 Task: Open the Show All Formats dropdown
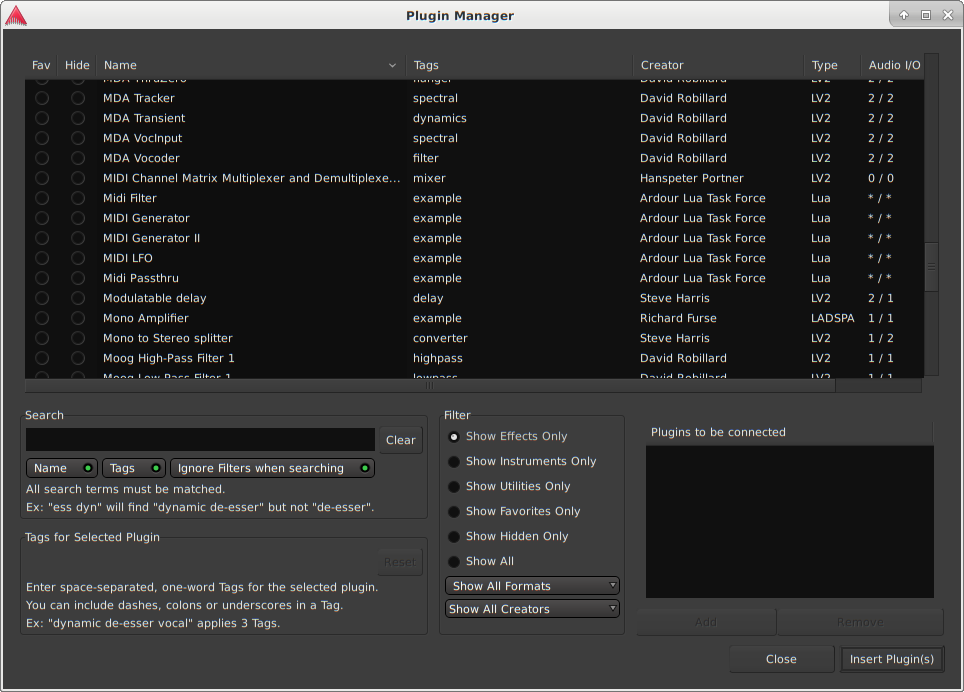pos(532,586)
